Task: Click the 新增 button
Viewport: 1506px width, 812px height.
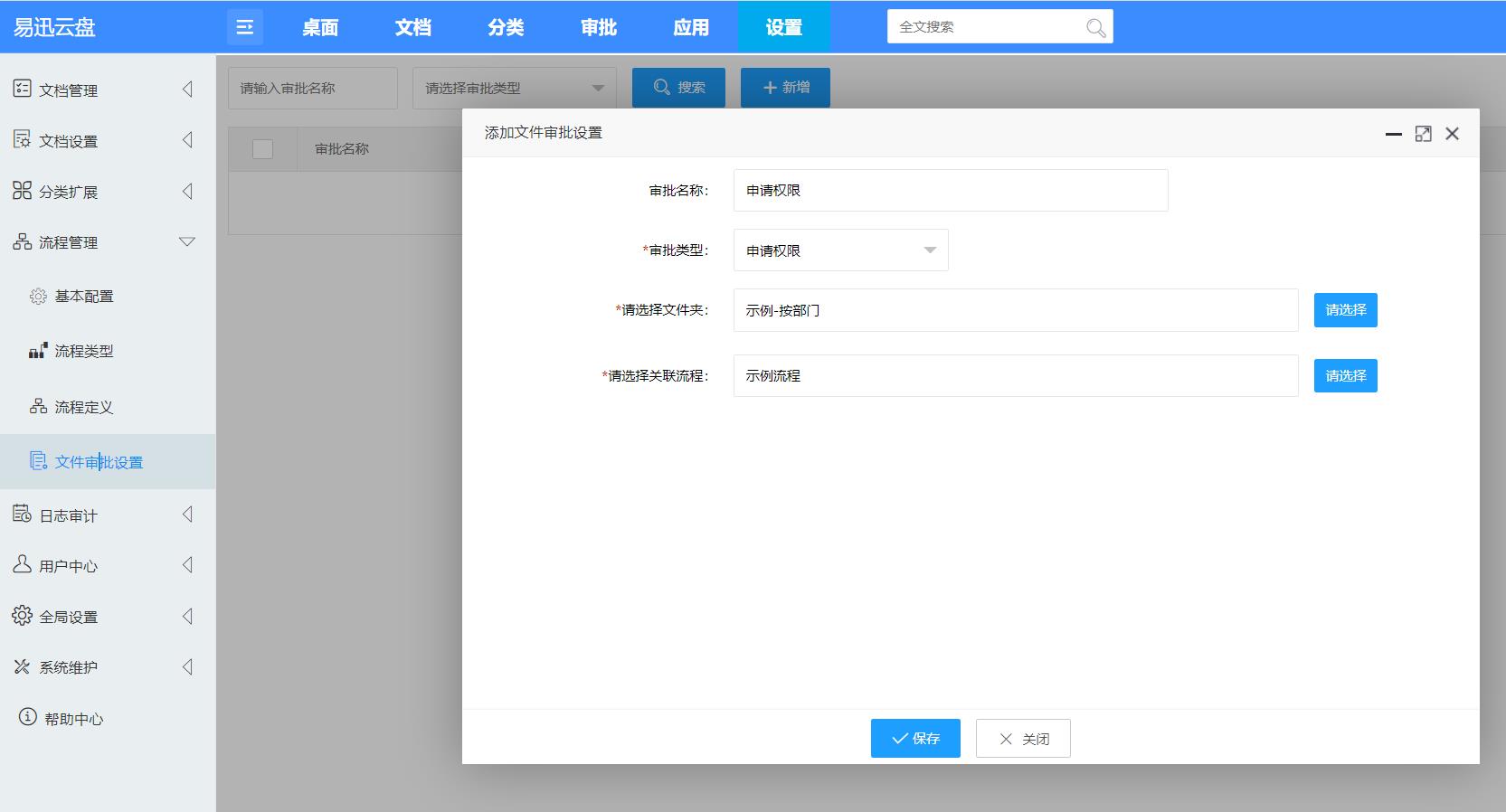Action: (x=785, y=88)
